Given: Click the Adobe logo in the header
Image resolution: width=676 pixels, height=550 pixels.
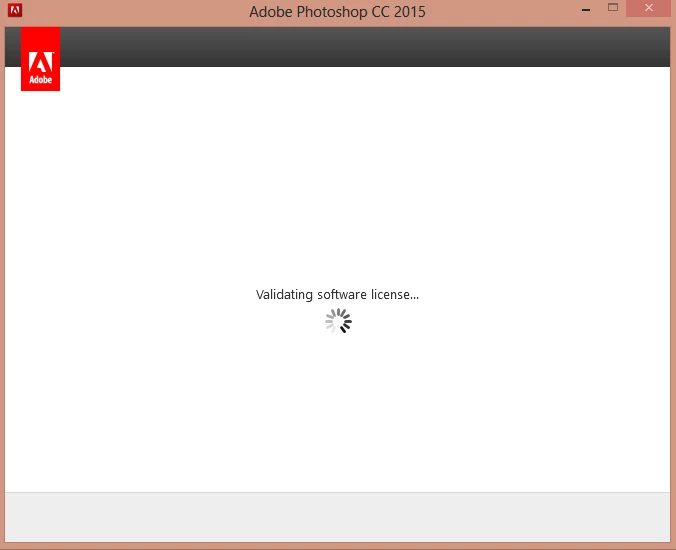Looking at the screenshot, I should [x=41, y=59].
